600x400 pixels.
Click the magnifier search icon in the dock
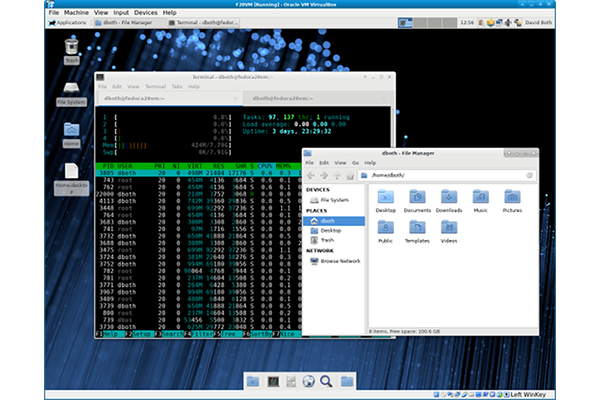(327, 381)
